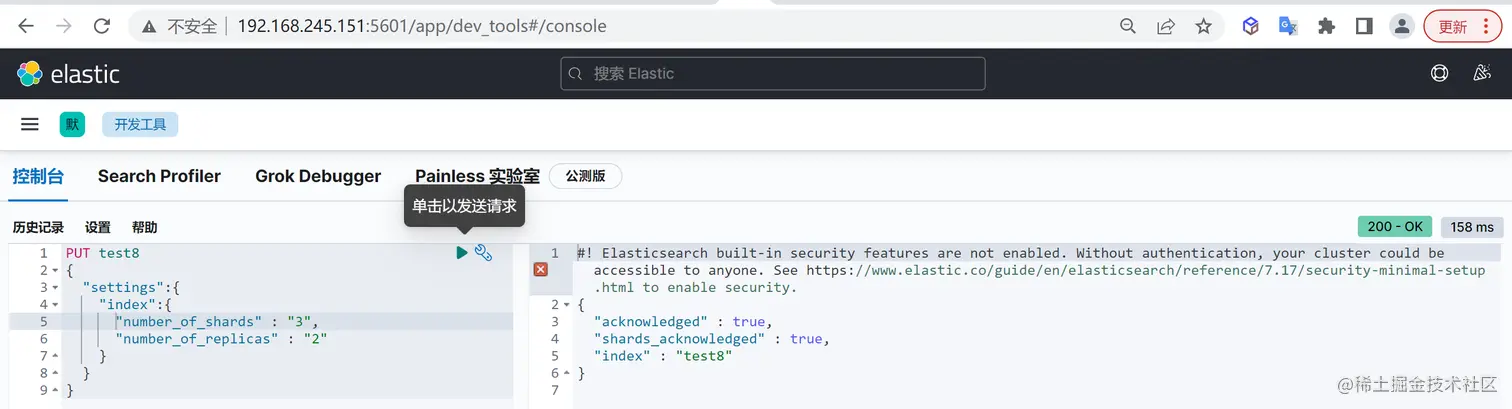Viewport: 1512px width, 409px height.
Task: Switch to the Painless 实验室 tab
Action: (x=477, y=176)
